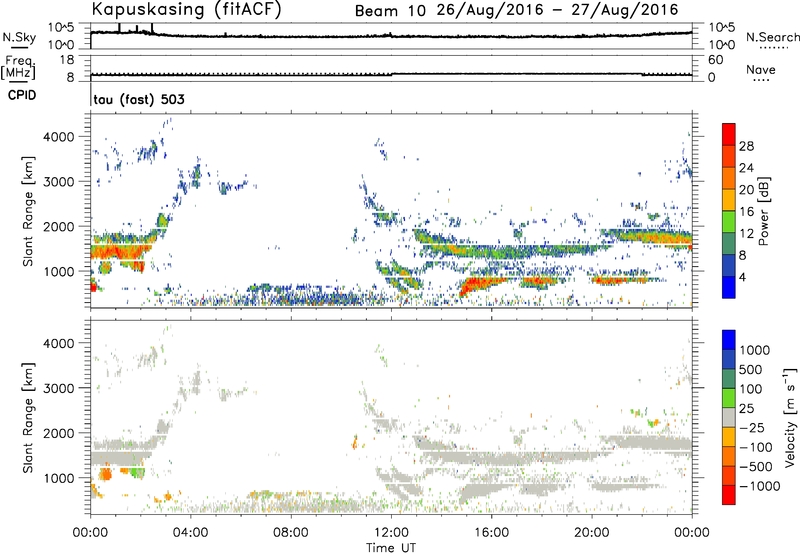Click the 16 tick on power colorbar

(746, 212)
